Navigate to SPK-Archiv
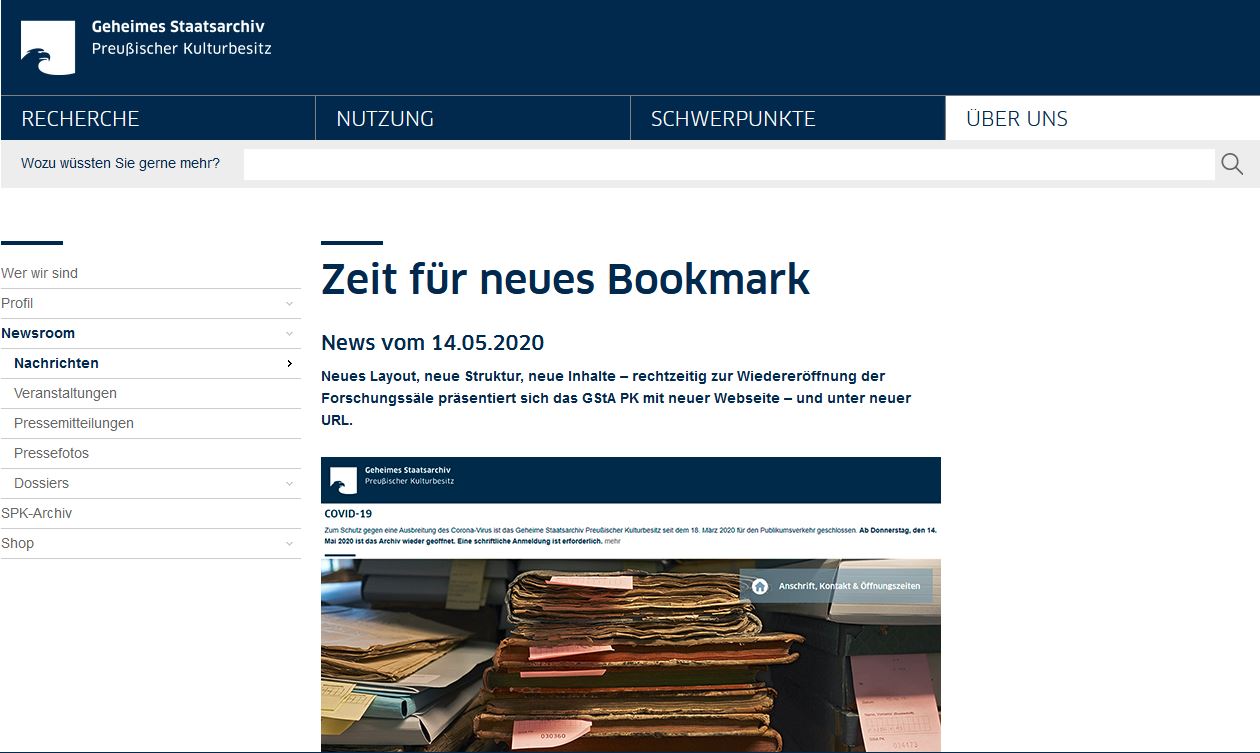Screen dimensions: 1260x753 click(x=37, y=513)
